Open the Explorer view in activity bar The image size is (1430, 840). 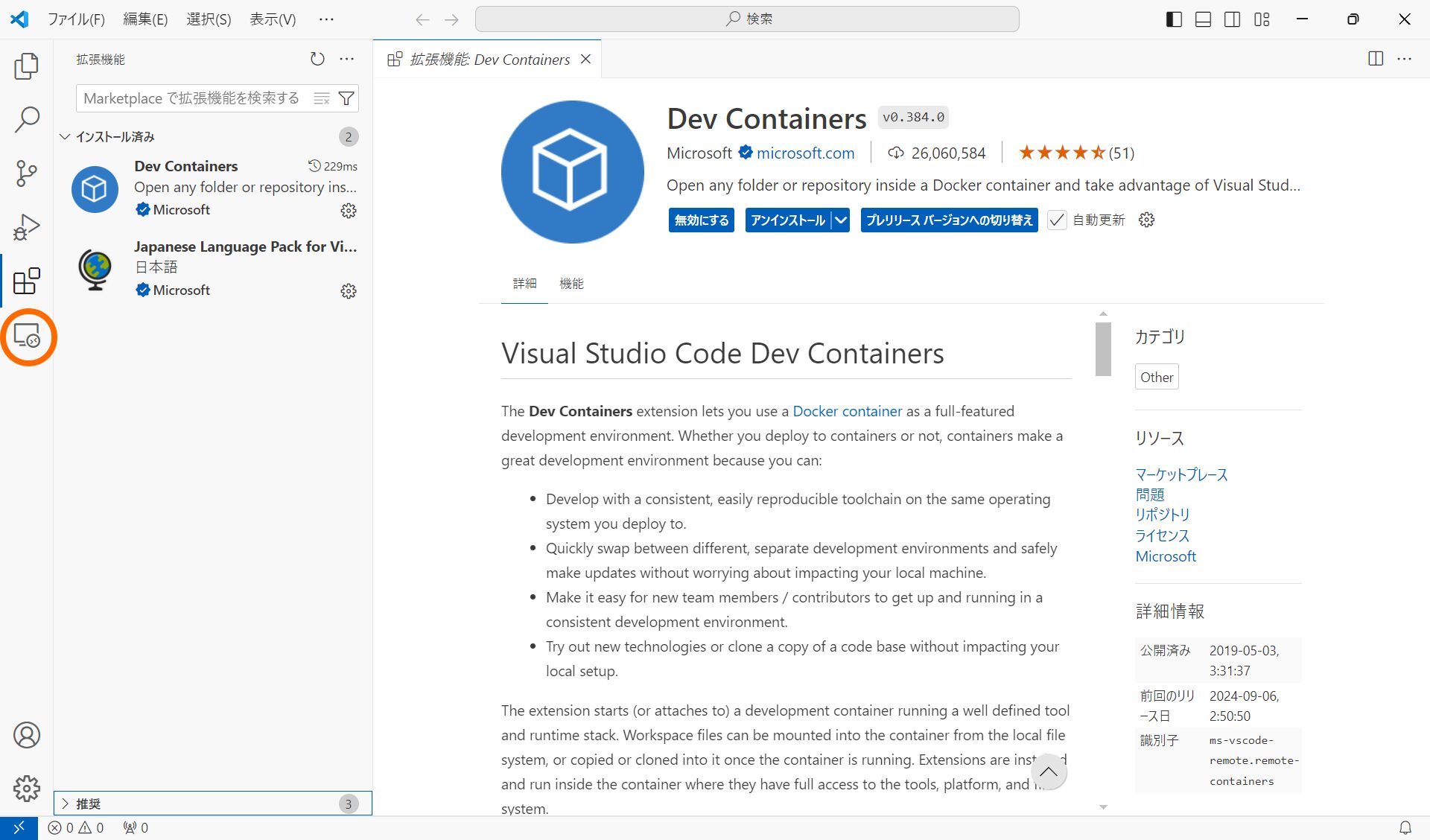(27, 66)
